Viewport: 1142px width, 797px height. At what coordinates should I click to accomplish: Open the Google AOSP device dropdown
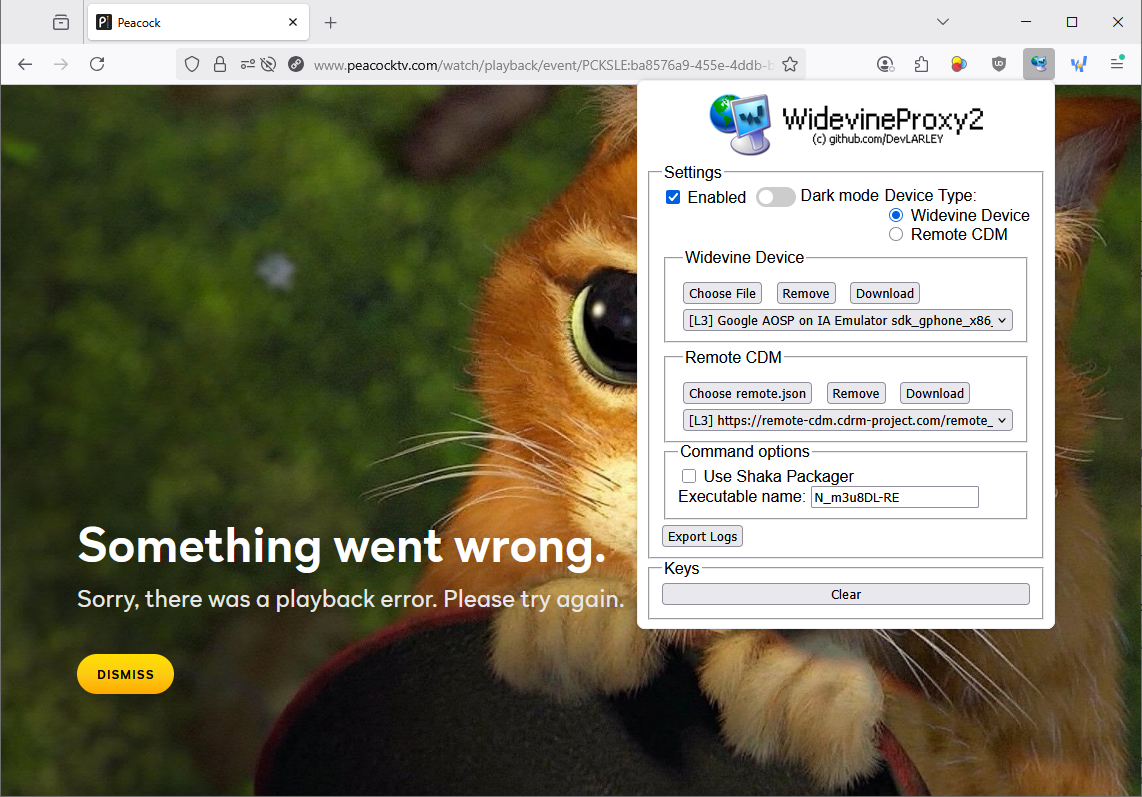(848, 321)
